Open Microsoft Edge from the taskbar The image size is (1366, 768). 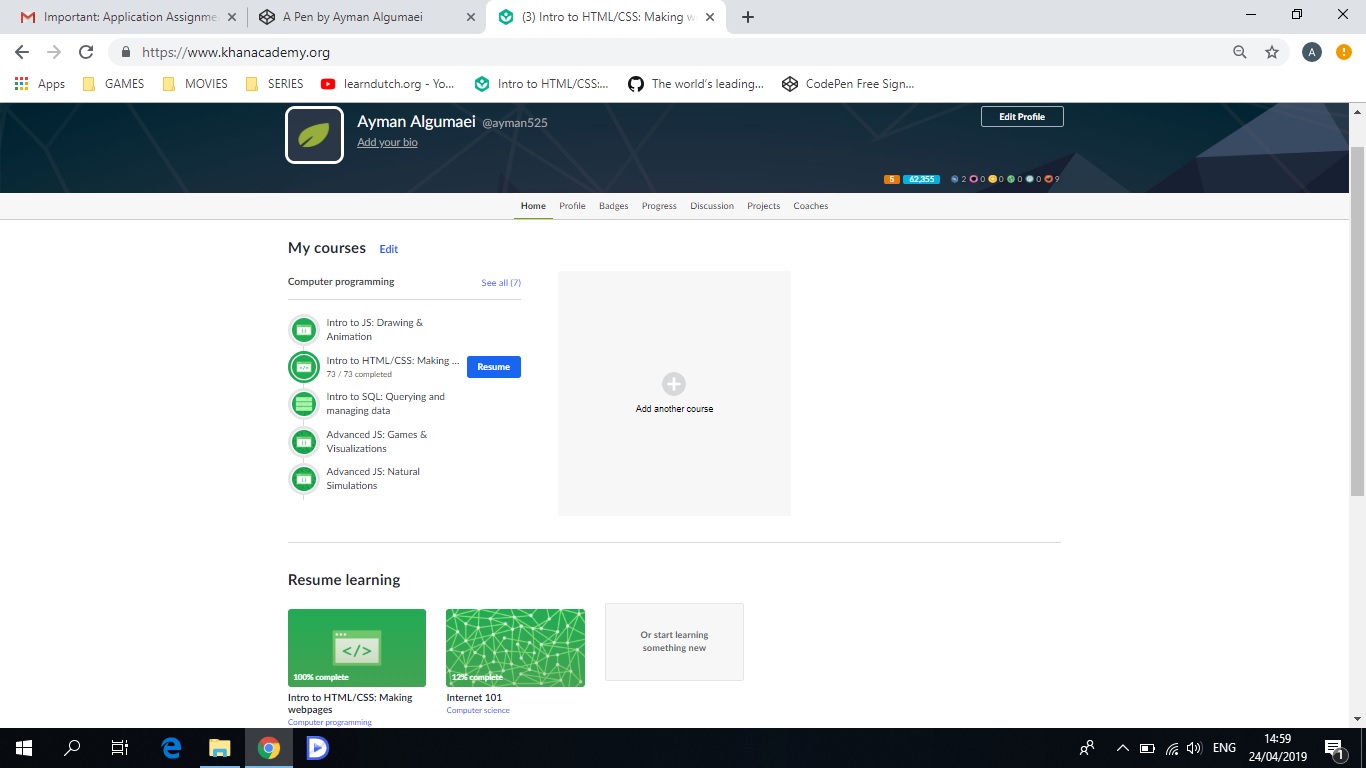tap(171, 748)
